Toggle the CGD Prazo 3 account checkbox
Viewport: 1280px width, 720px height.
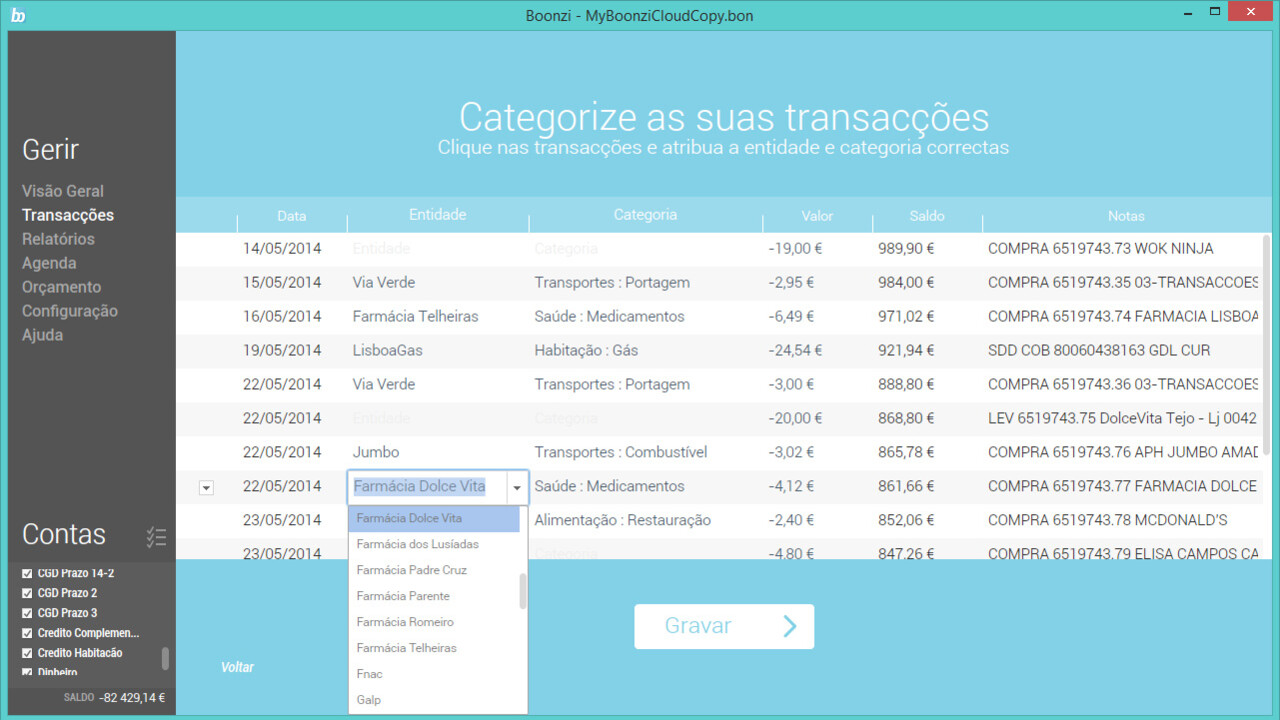coord(28,613)
